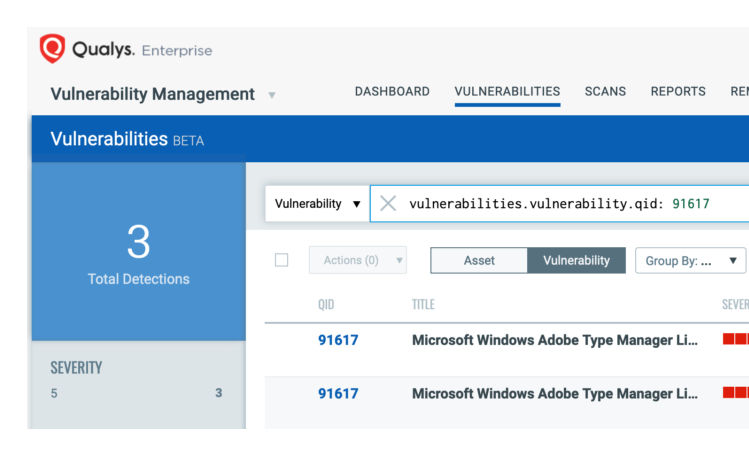Image resolution: width=749 pixels, height=458 pixels.
Task: Open the Group By dropdown
Action: pos(690,260)
